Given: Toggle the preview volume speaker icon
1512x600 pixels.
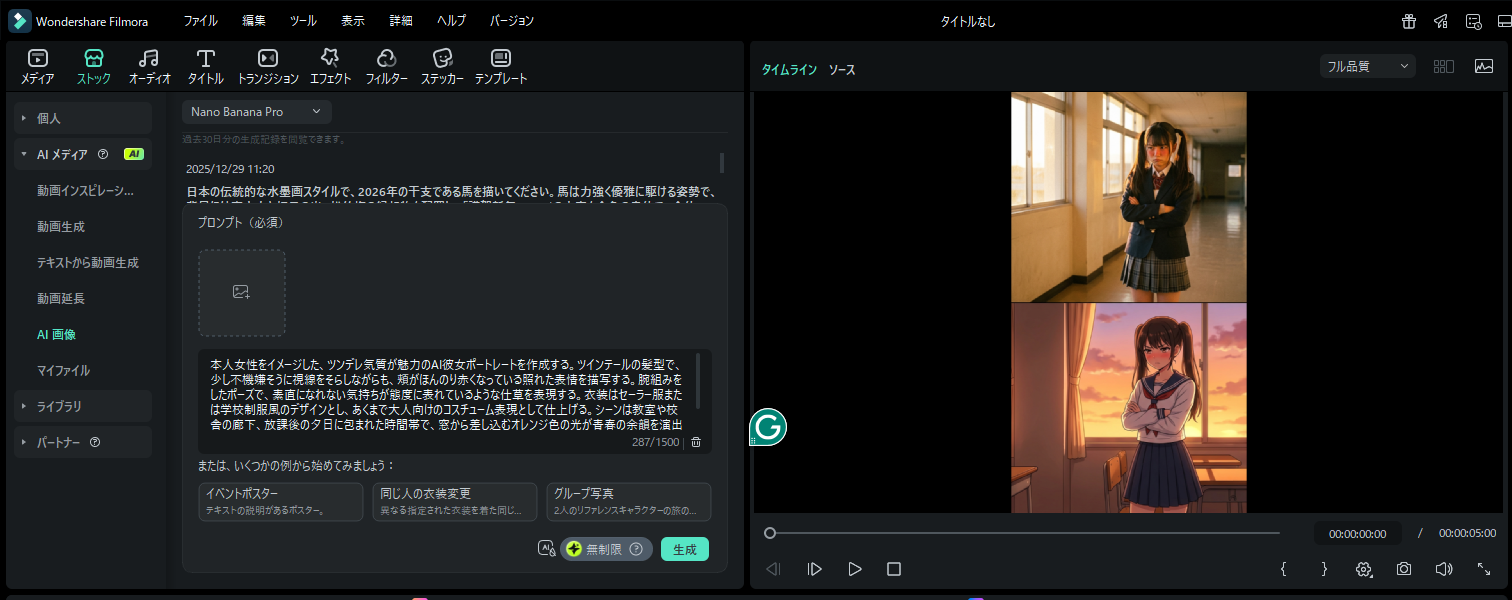Looking at the screenshot, I should 1443,569.
